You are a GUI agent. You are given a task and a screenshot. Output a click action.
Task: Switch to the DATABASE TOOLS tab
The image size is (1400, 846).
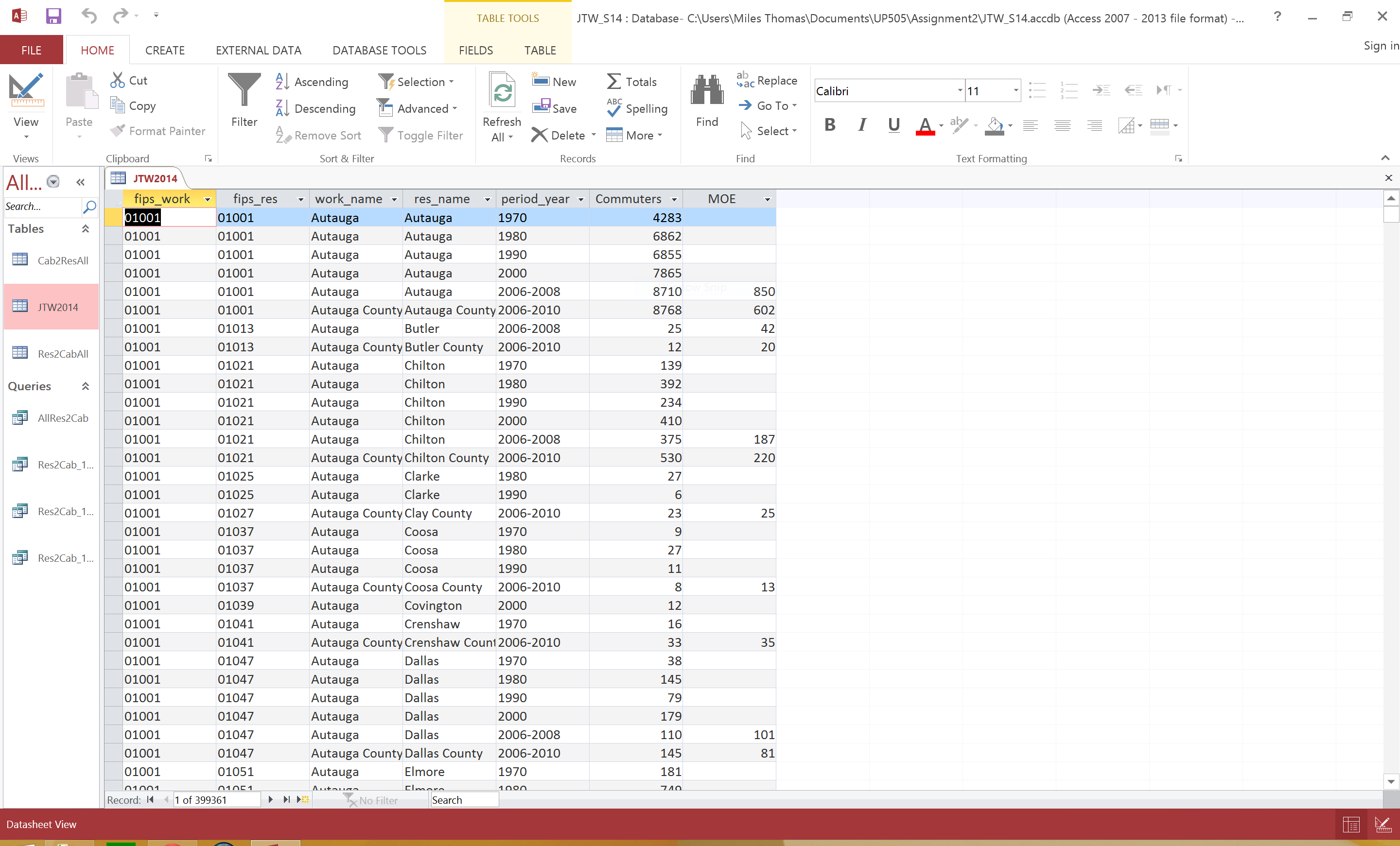[380, 50]
